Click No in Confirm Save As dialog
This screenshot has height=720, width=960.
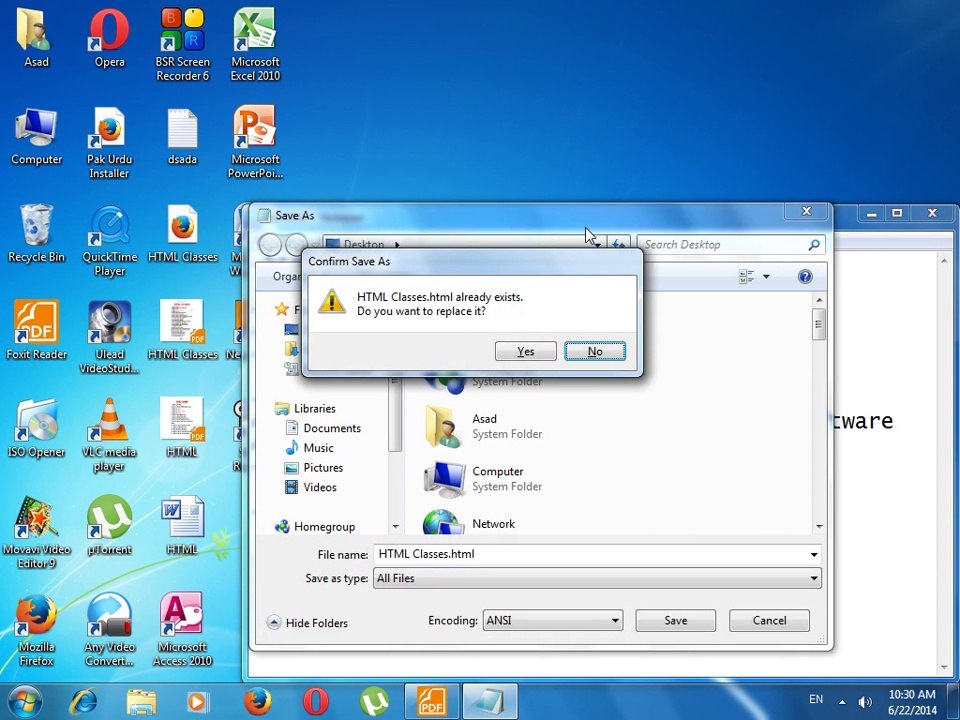(x=594, y=351)
